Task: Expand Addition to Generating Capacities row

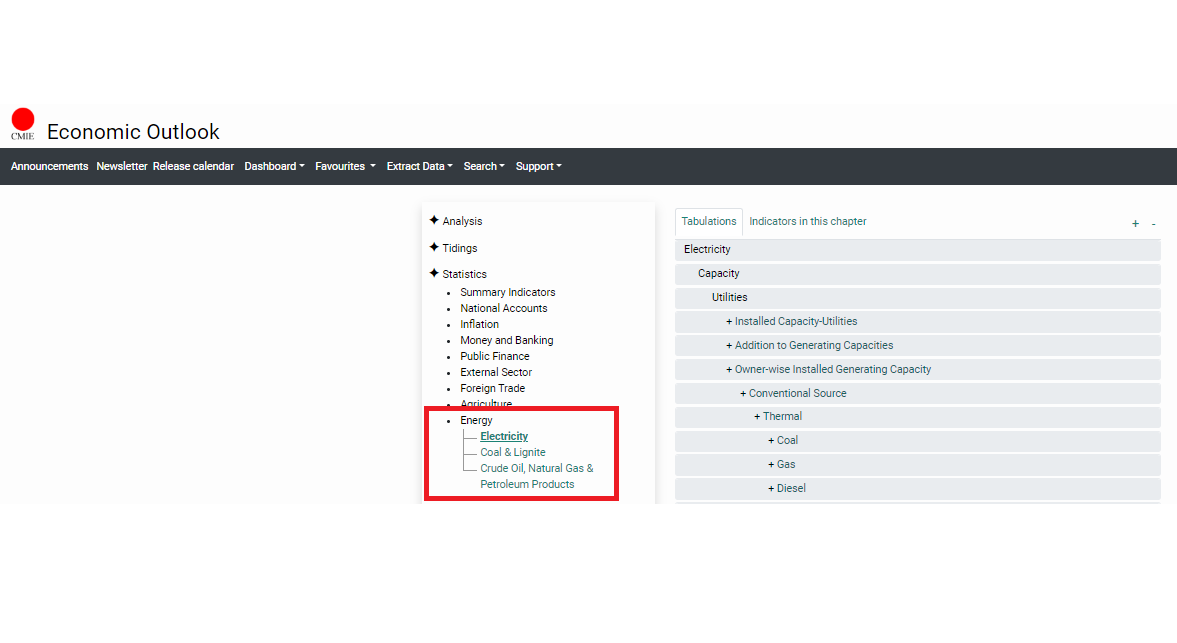Action: (813, 345)
